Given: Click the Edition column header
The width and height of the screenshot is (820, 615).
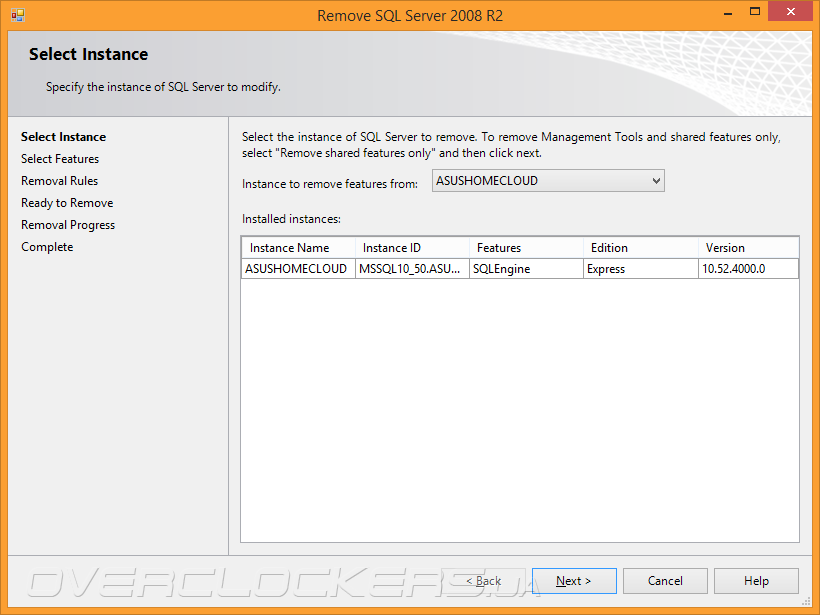Looking at the screenshot, I should (x=640, y=248).
